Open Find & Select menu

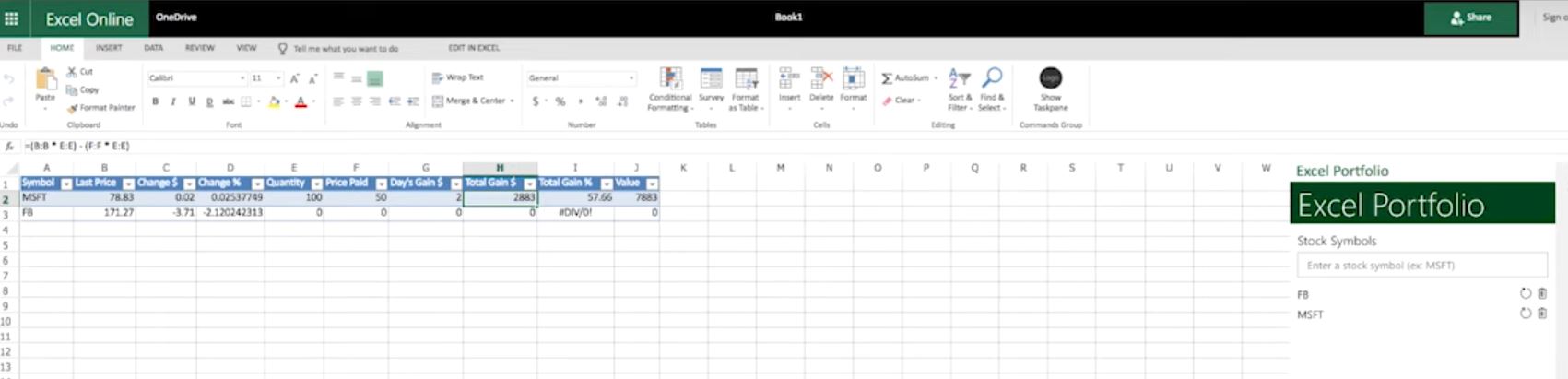click(991, 89)
